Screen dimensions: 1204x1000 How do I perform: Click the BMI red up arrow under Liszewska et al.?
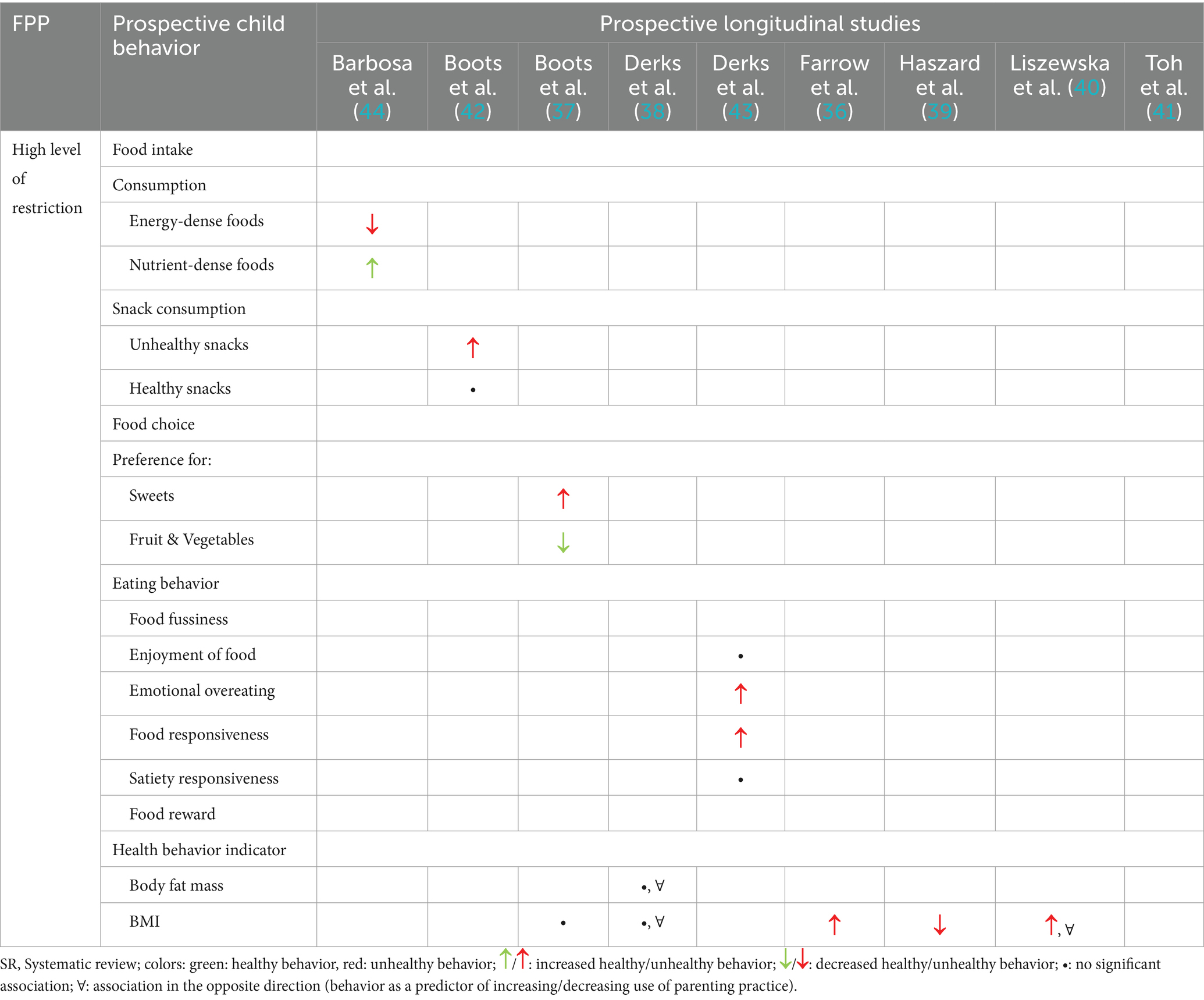pyautogui.click(x=1051, y=924)
